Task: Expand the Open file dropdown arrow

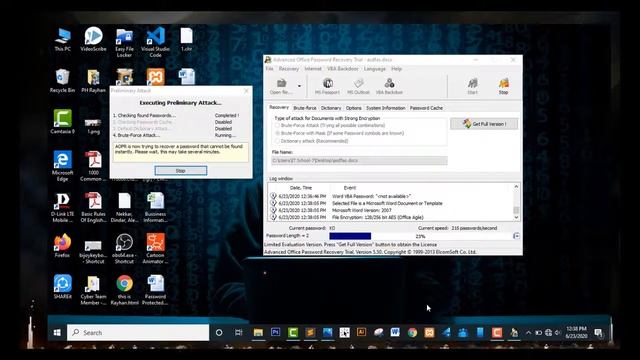Action: click(x=299, y=86)
